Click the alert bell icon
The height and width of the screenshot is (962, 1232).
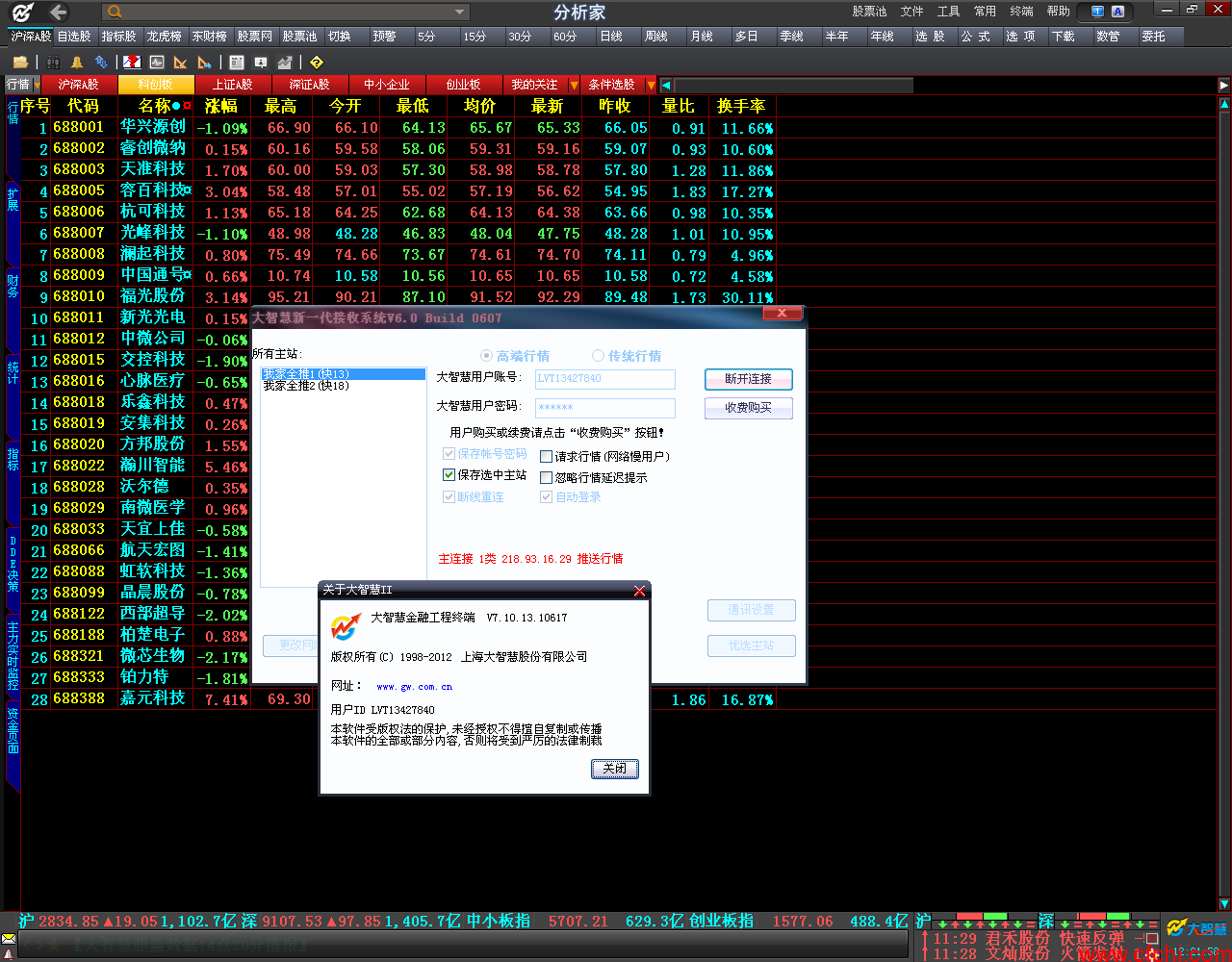(x=77, y=63)
